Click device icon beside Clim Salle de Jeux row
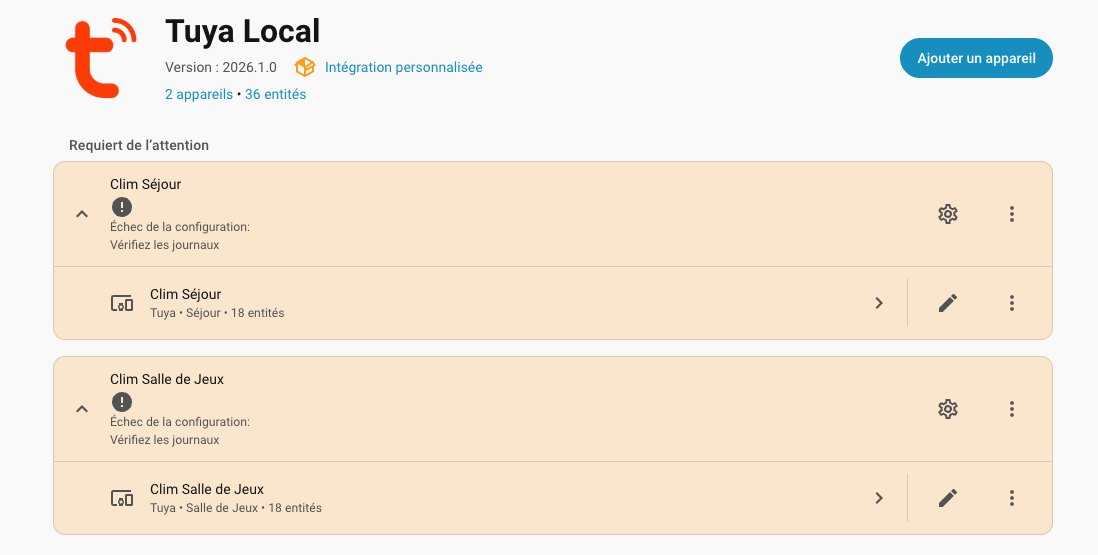1098x555 pixels. pos(121,498)
